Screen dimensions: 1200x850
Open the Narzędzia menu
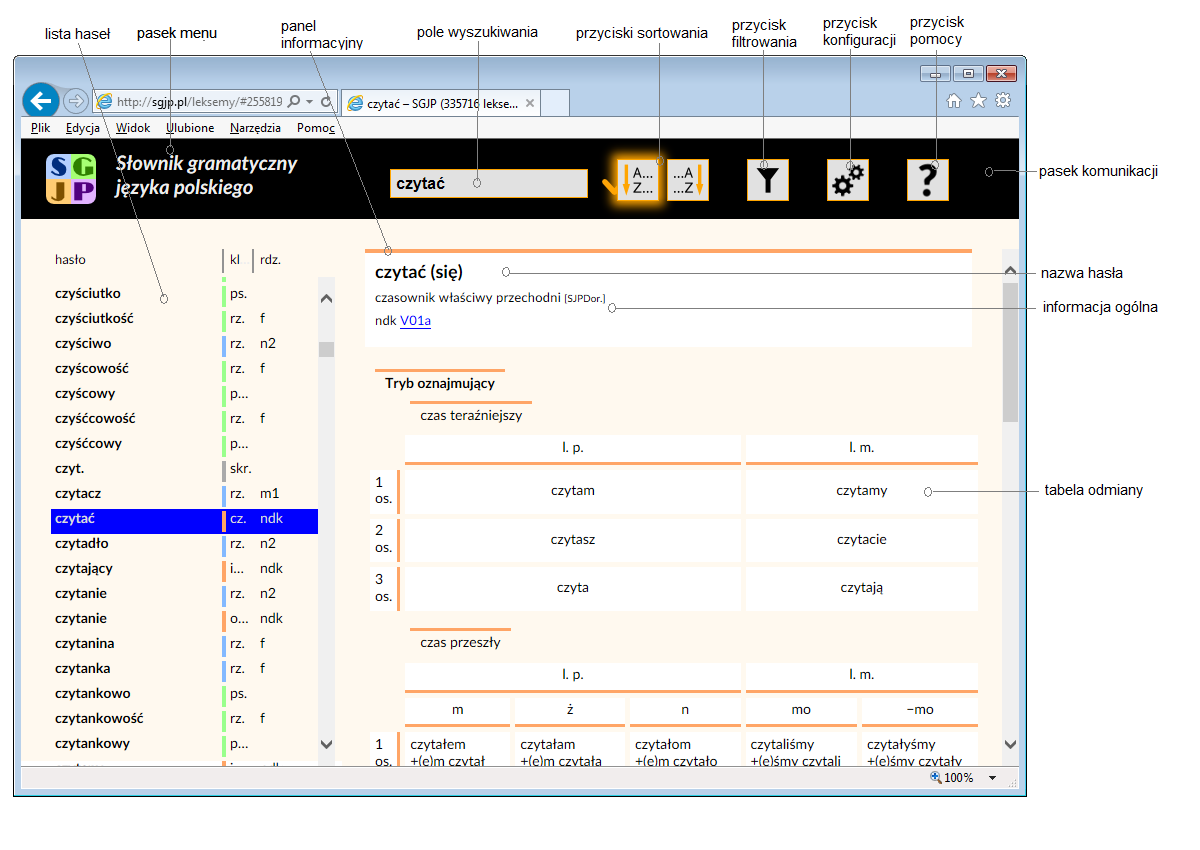255,128
